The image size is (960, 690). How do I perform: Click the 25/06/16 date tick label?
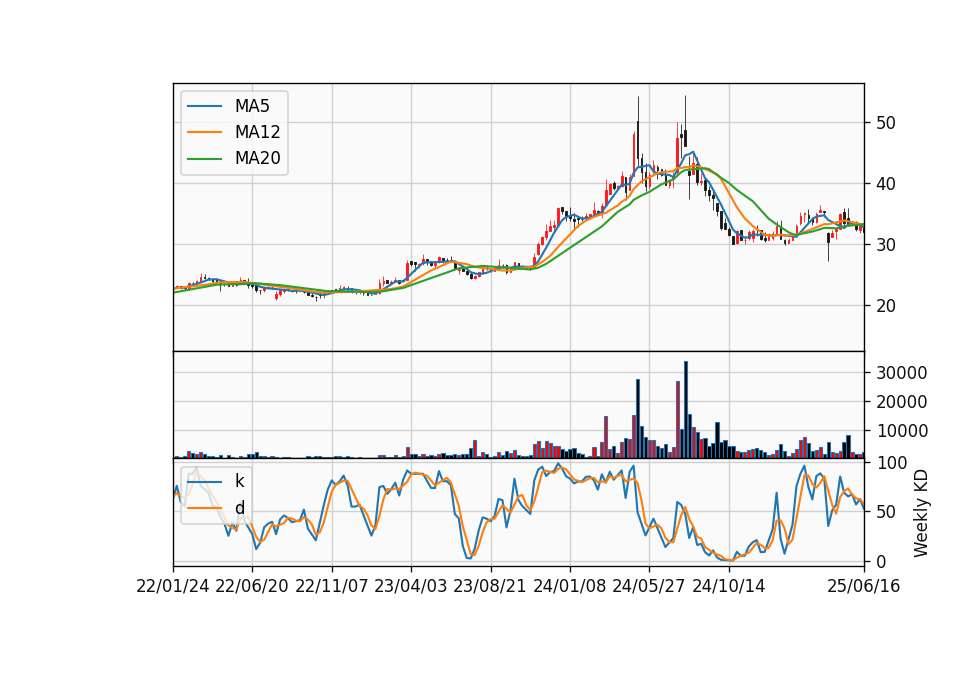point(863,586)
